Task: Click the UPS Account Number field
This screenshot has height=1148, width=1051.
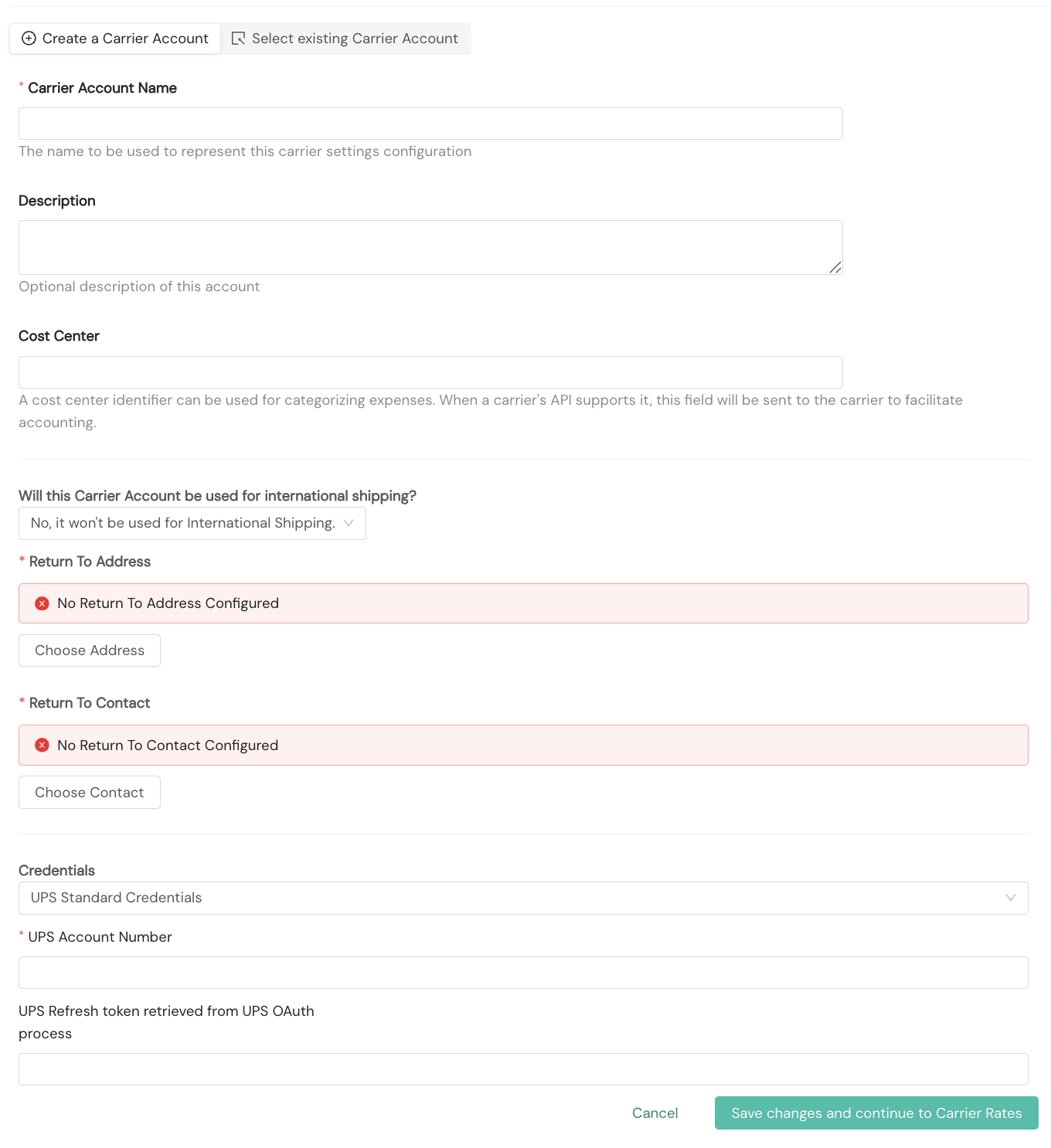Action: 523,973
